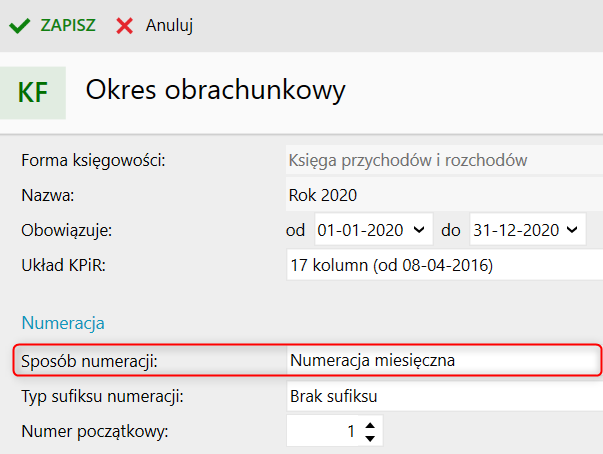Open the Typ sufiksu numeracji dropdown
This screenshot has height=454, width=603.
tap(445, 396)
